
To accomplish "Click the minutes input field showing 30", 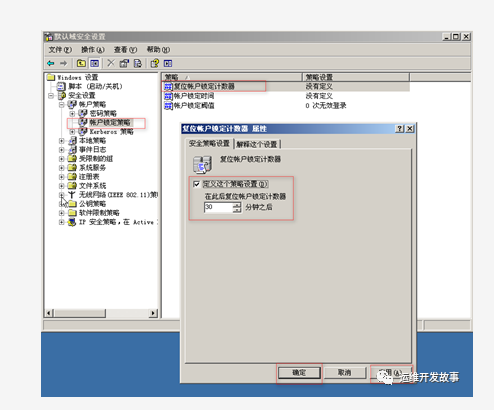I will coord(218,207).
